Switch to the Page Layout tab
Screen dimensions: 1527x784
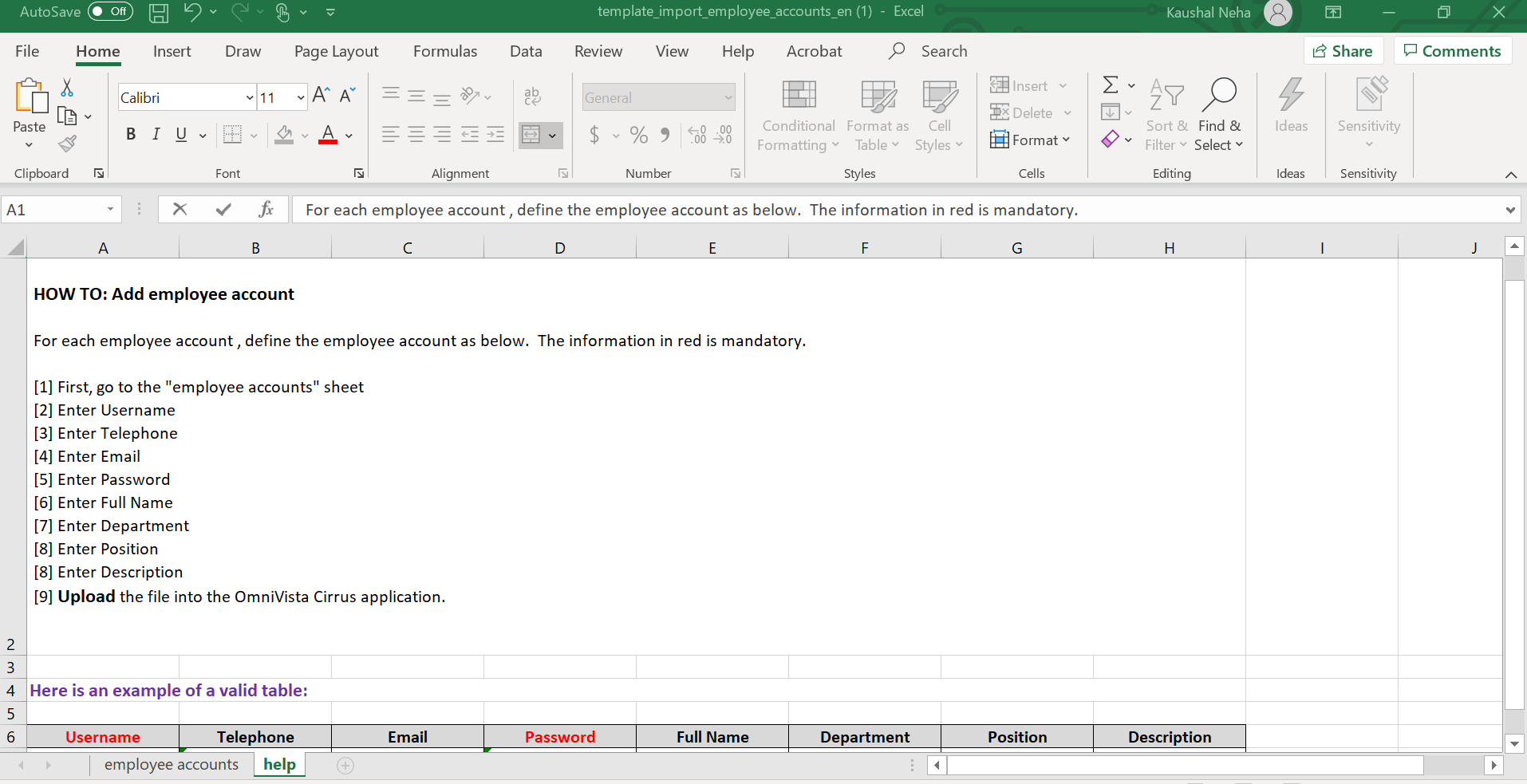click(x=336, y=51)
